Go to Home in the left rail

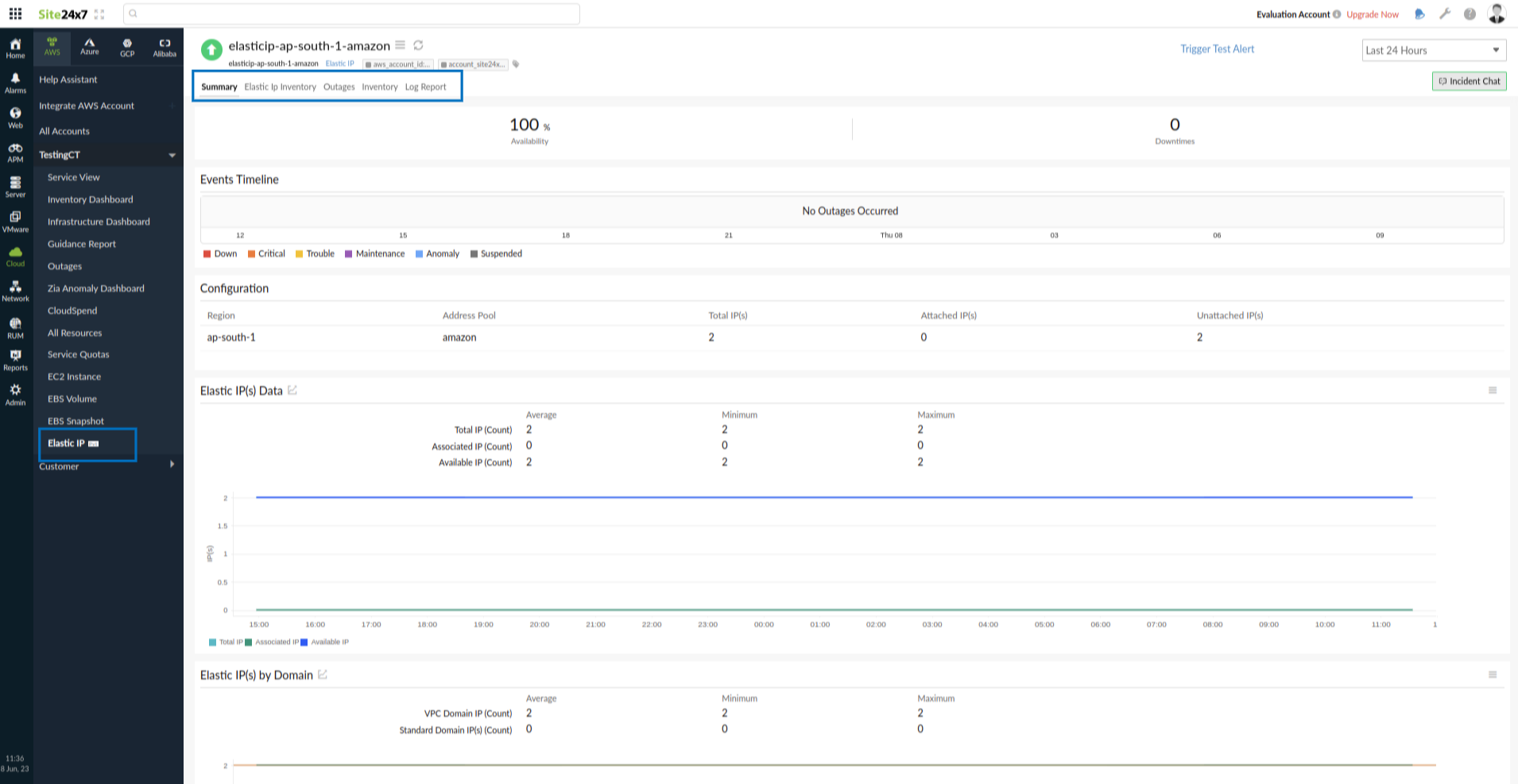[x=15, y=48]
